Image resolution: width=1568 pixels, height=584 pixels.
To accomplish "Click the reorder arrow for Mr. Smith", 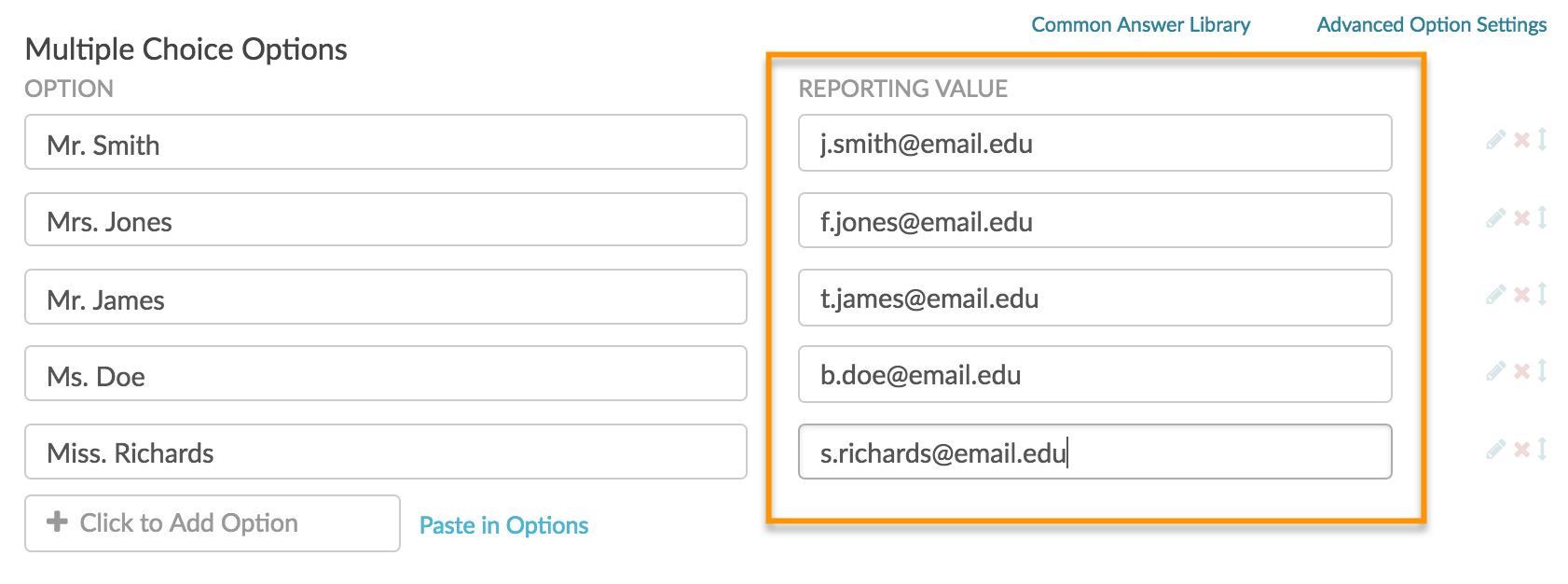I will point(1543,140).
